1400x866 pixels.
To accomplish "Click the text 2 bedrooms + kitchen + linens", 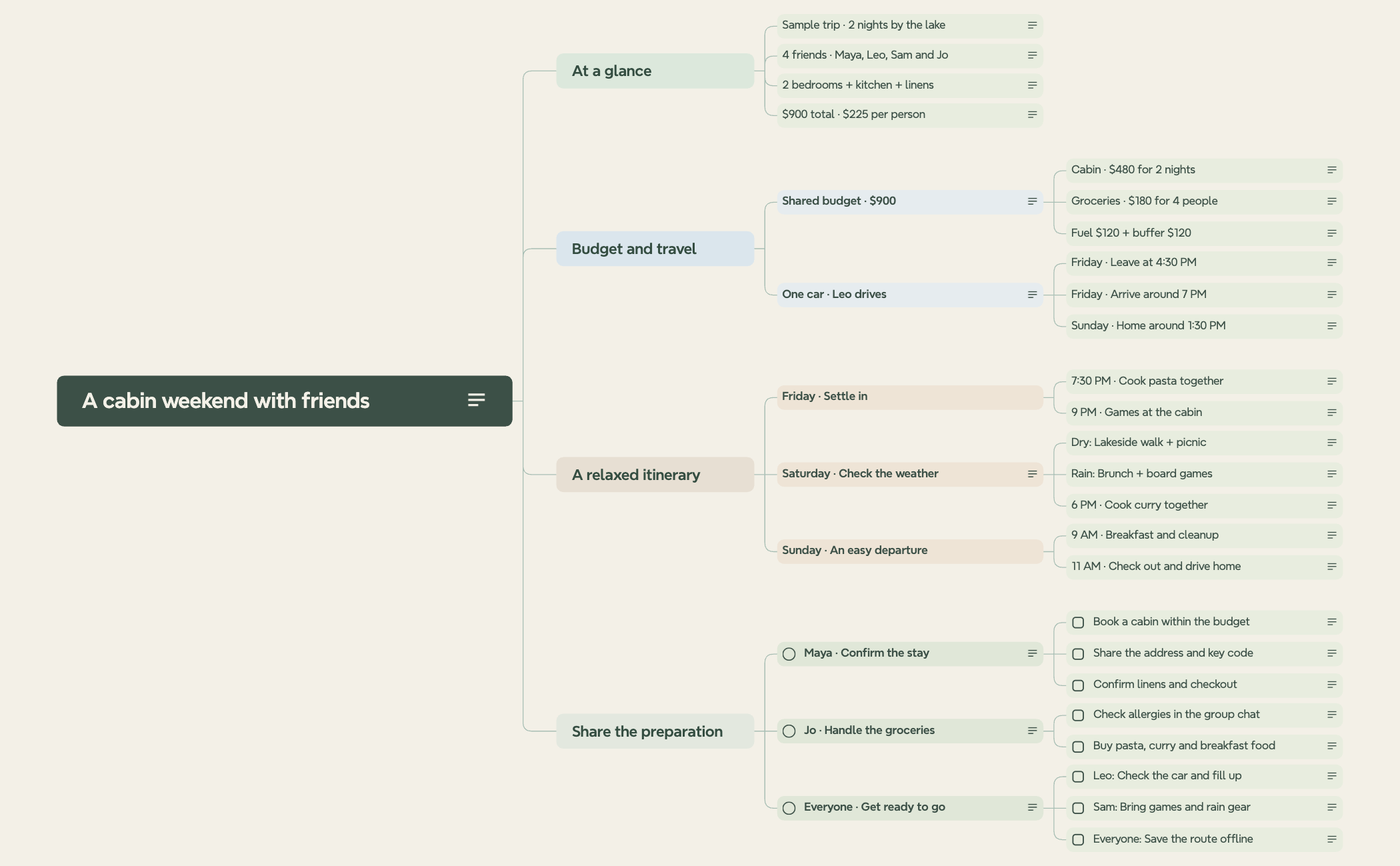I will (858, 85).
